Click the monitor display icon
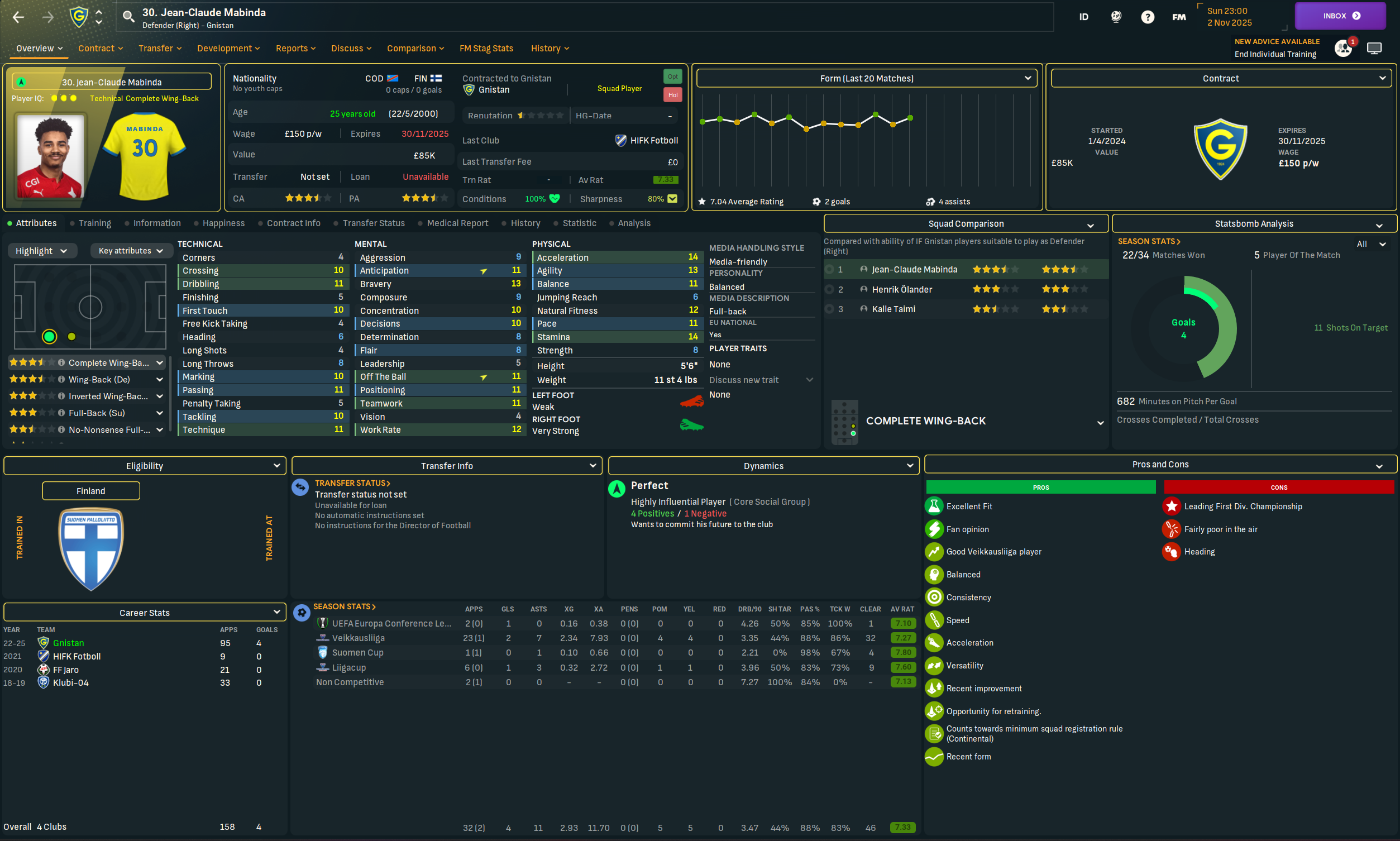 pyautogui.click(x=1374, y=48)
